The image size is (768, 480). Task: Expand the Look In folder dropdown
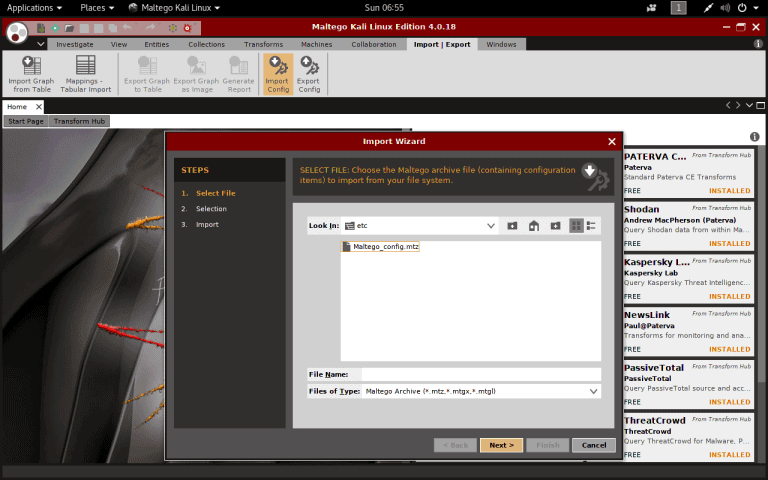click(x=491, y=226)
